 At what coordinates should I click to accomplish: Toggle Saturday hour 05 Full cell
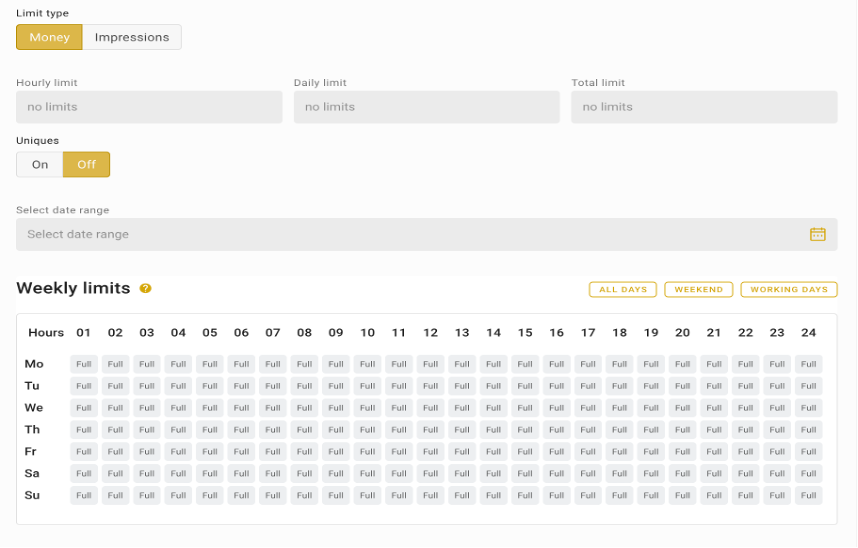click(210, 474)
